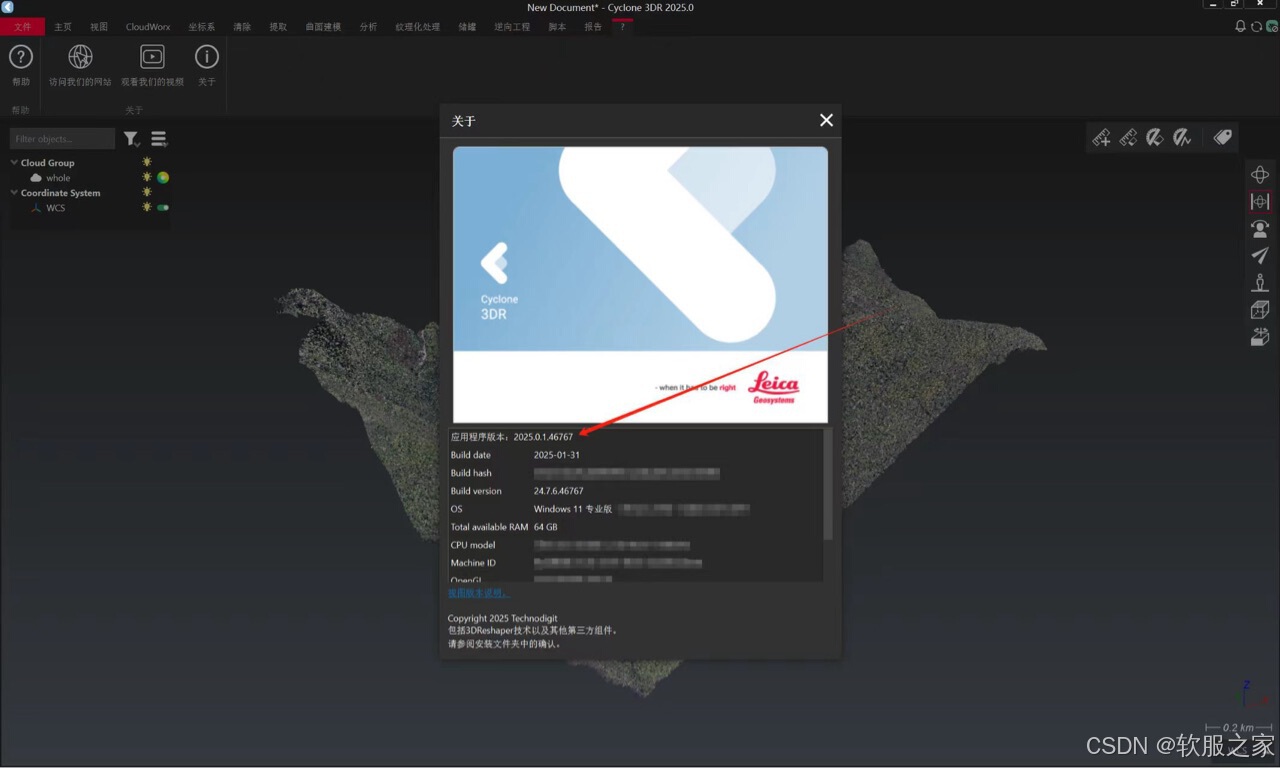Switch to the 提取 ribbon tab

coord(278,27)
